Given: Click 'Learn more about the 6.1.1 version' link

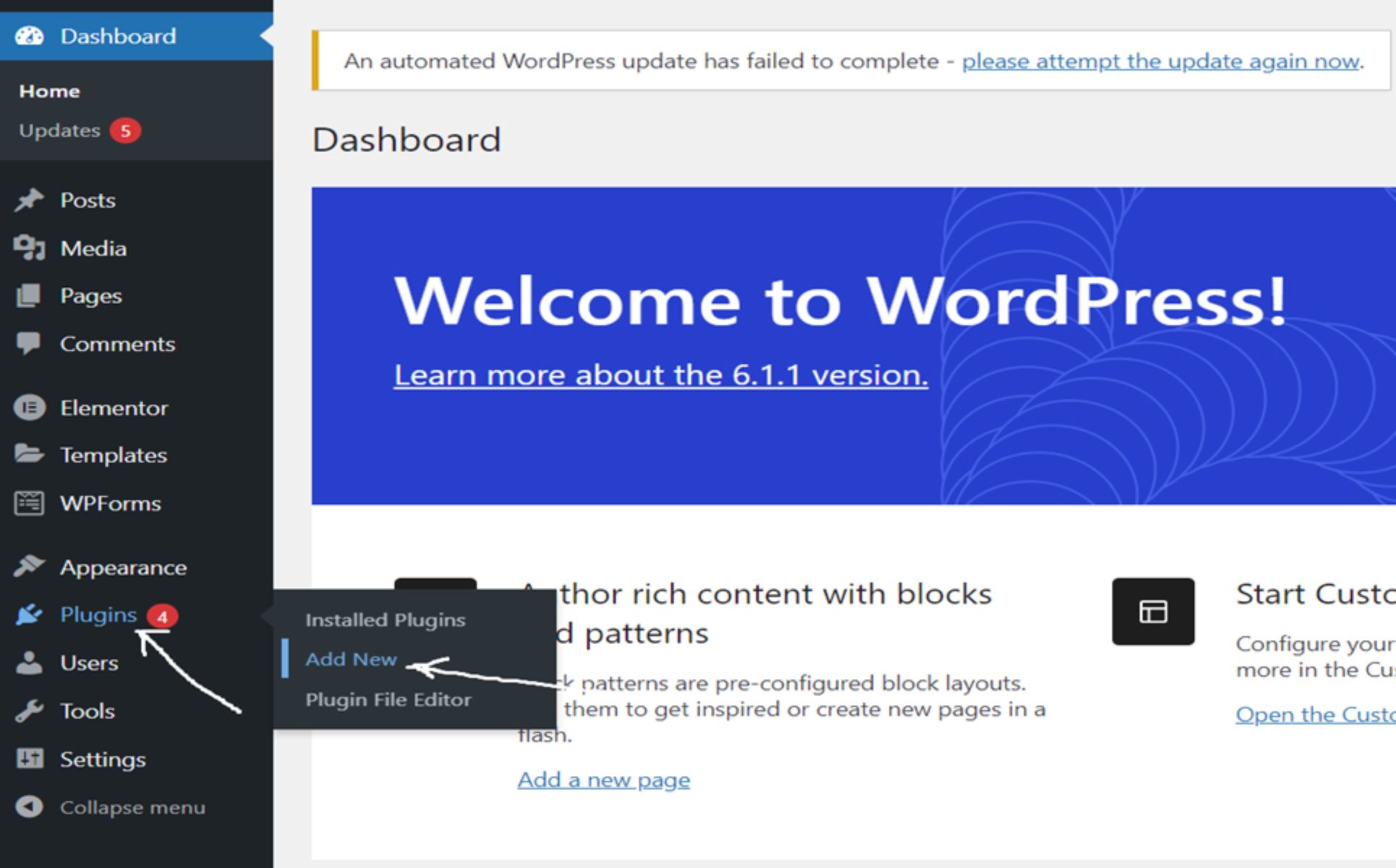Looking at the screenshot, I should (x=661, y=375).
